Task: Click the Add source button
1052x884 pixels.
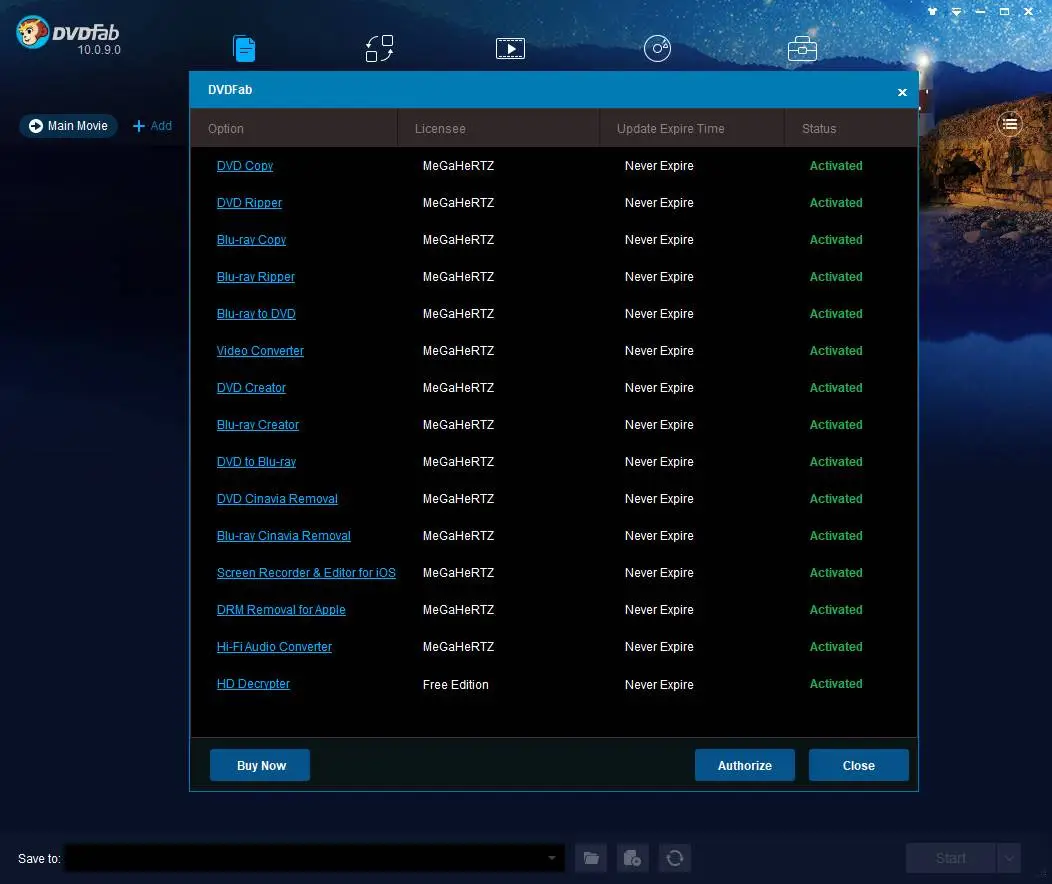Action: click(x=152, y=125)
